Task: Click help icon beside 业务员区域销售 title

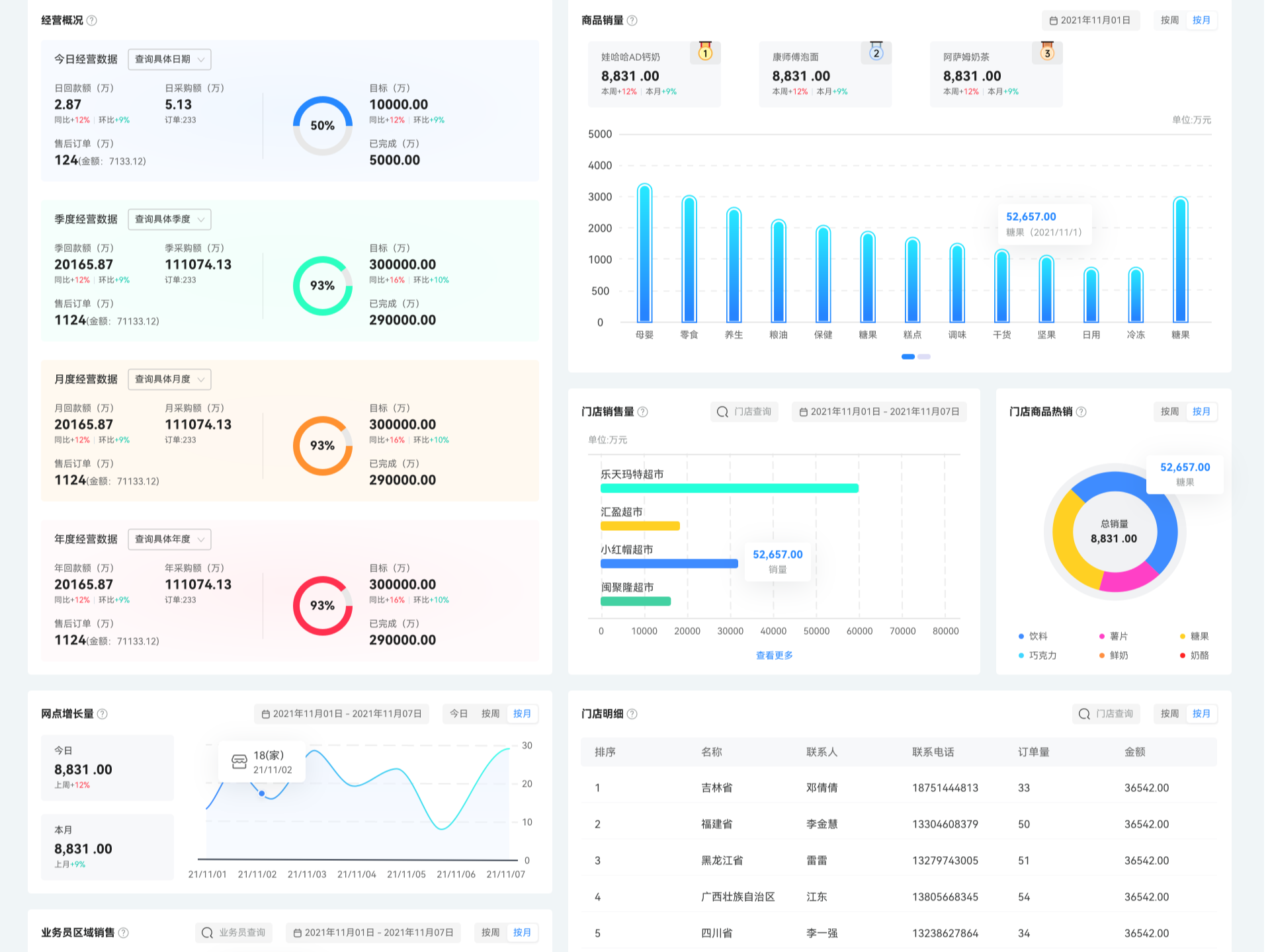Action: [x=123, y=933]
